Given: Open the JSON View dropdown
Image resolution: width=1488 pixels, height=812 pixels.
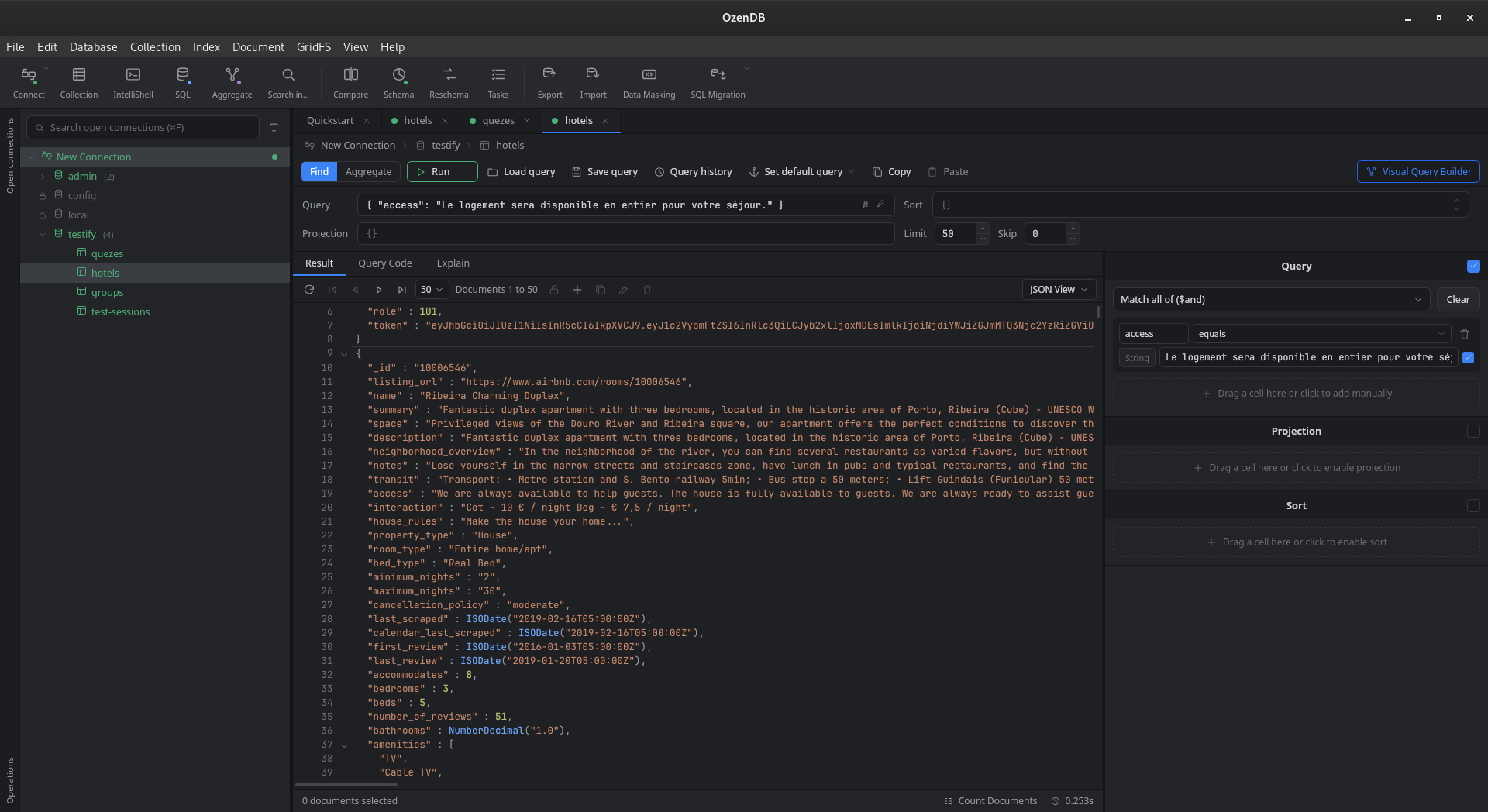Looking at the screenshot, I should (1059, 289).
